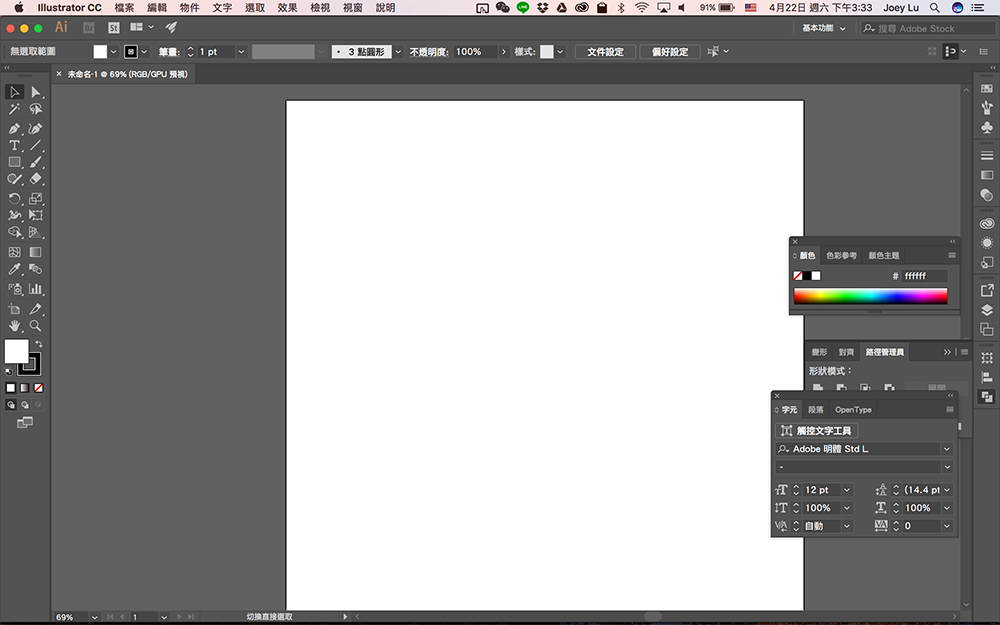1000x625 pixels.
Task: Click the large Fill color box
Action: (x=17, y=351)
